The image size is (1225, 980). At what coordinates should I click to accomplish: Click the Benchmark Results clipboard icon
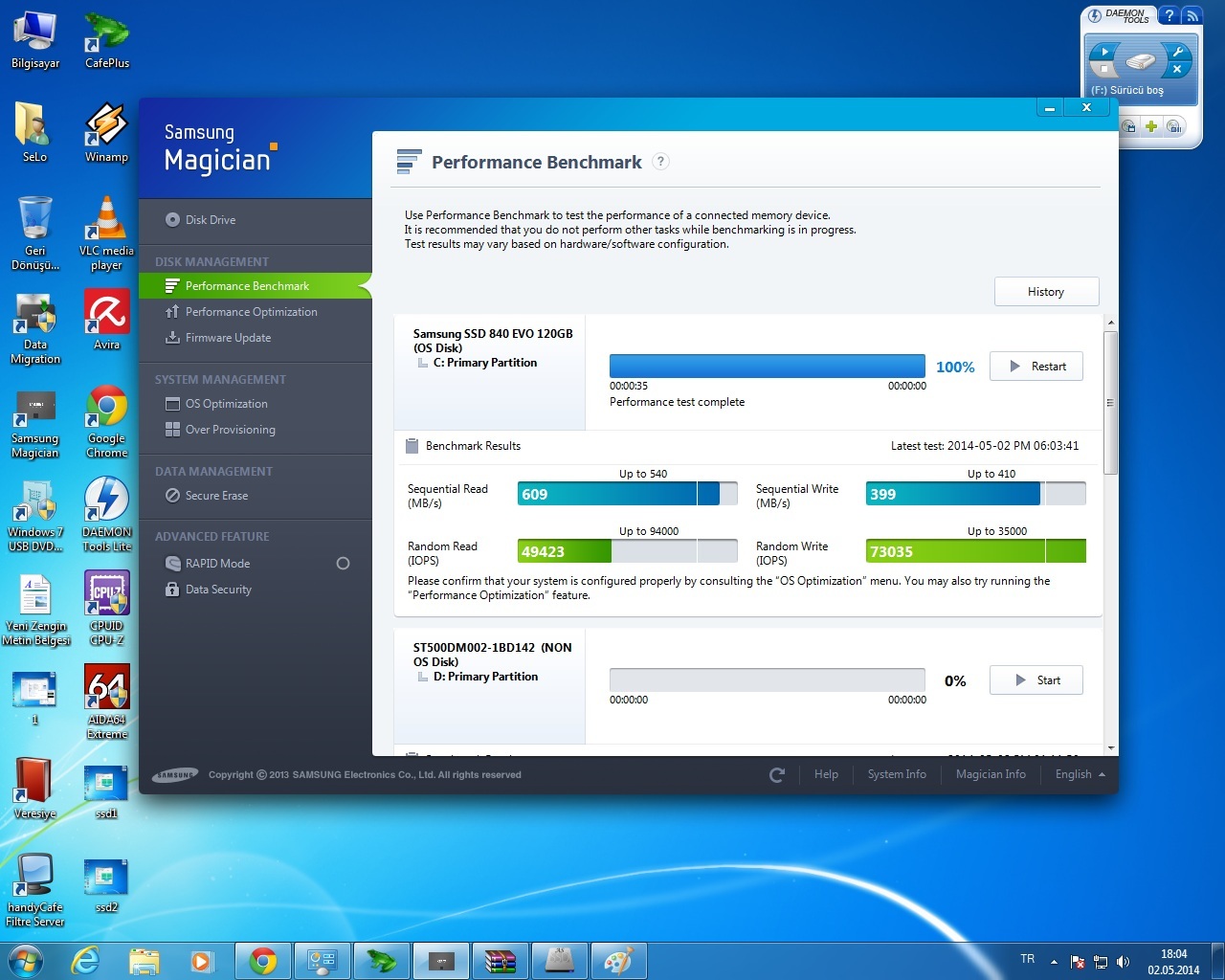pyautogui.click(x=412, y=446)
